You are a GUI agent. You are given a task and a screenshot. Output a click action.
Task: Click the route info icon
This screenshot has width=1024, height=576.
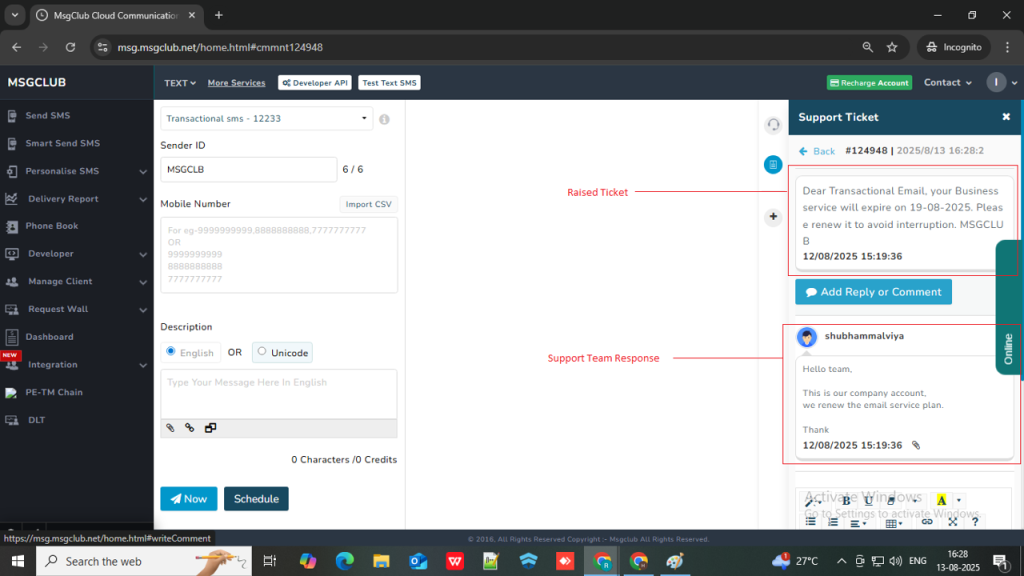pos(385,120)
